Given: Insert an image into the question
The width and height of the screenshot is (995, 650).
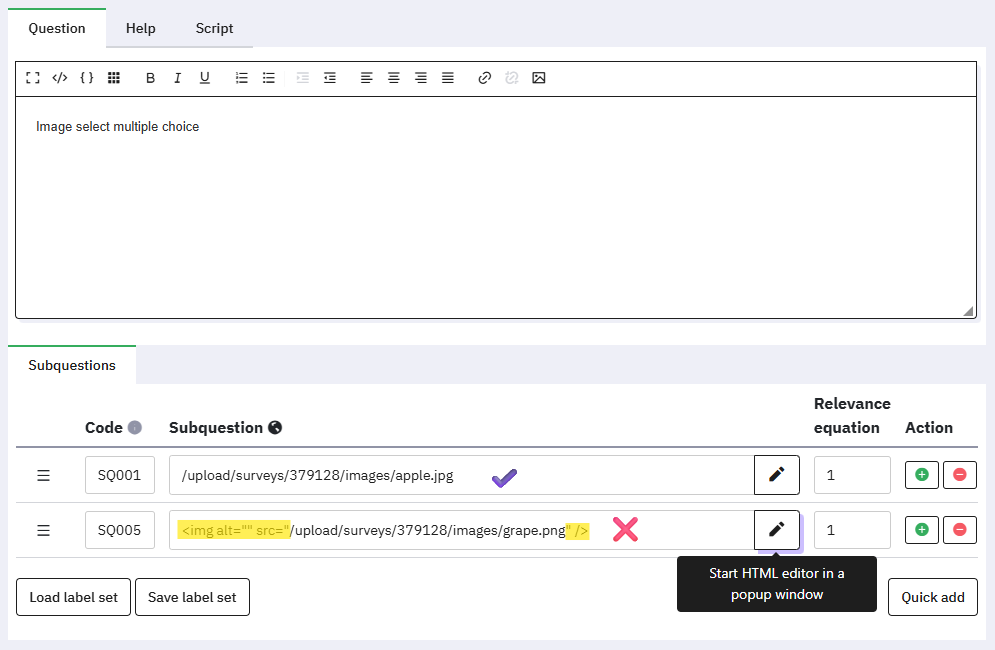Looking at the screenshot, I should click(x=539, y=78).
